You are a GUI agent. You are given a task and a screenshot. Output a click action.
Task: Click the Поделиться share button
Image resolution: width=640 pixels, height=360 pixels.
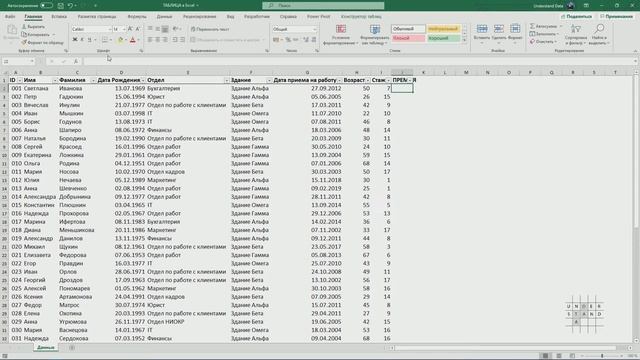[x=576, y=16]
